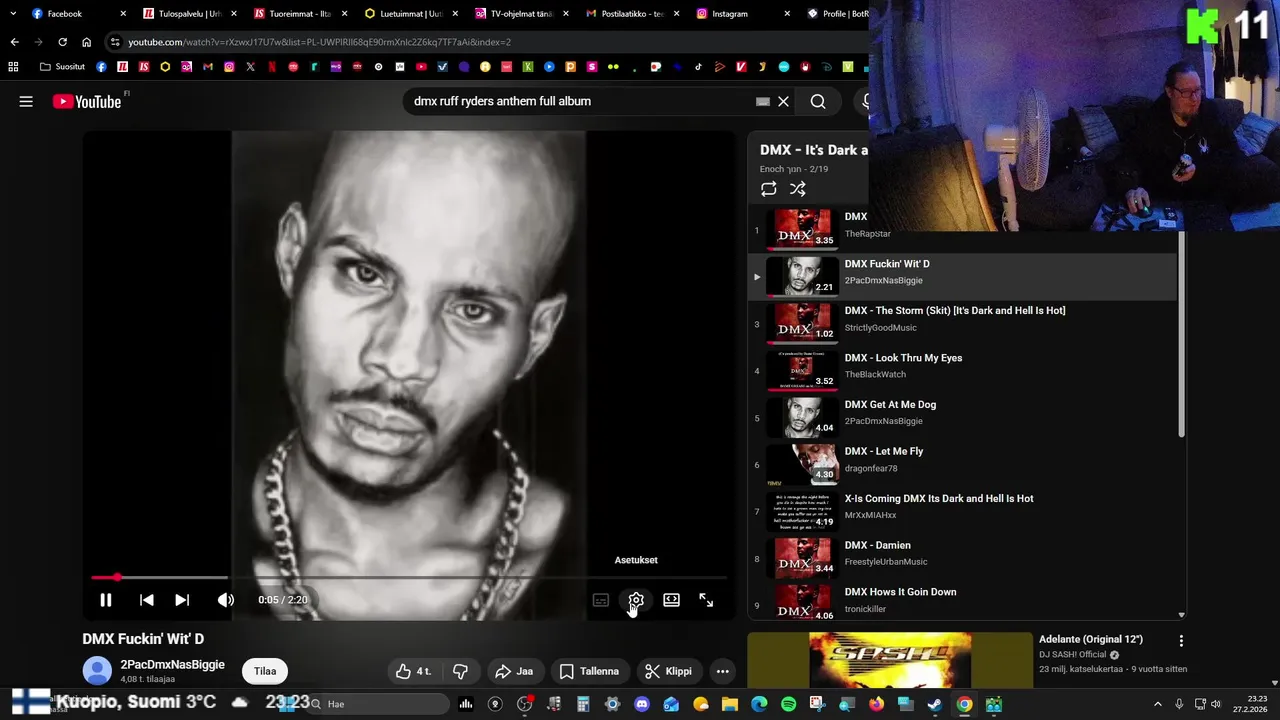This screenshot has height=720, width=1280.
Task: Toggle playlist loop
Action: point(768,189)
